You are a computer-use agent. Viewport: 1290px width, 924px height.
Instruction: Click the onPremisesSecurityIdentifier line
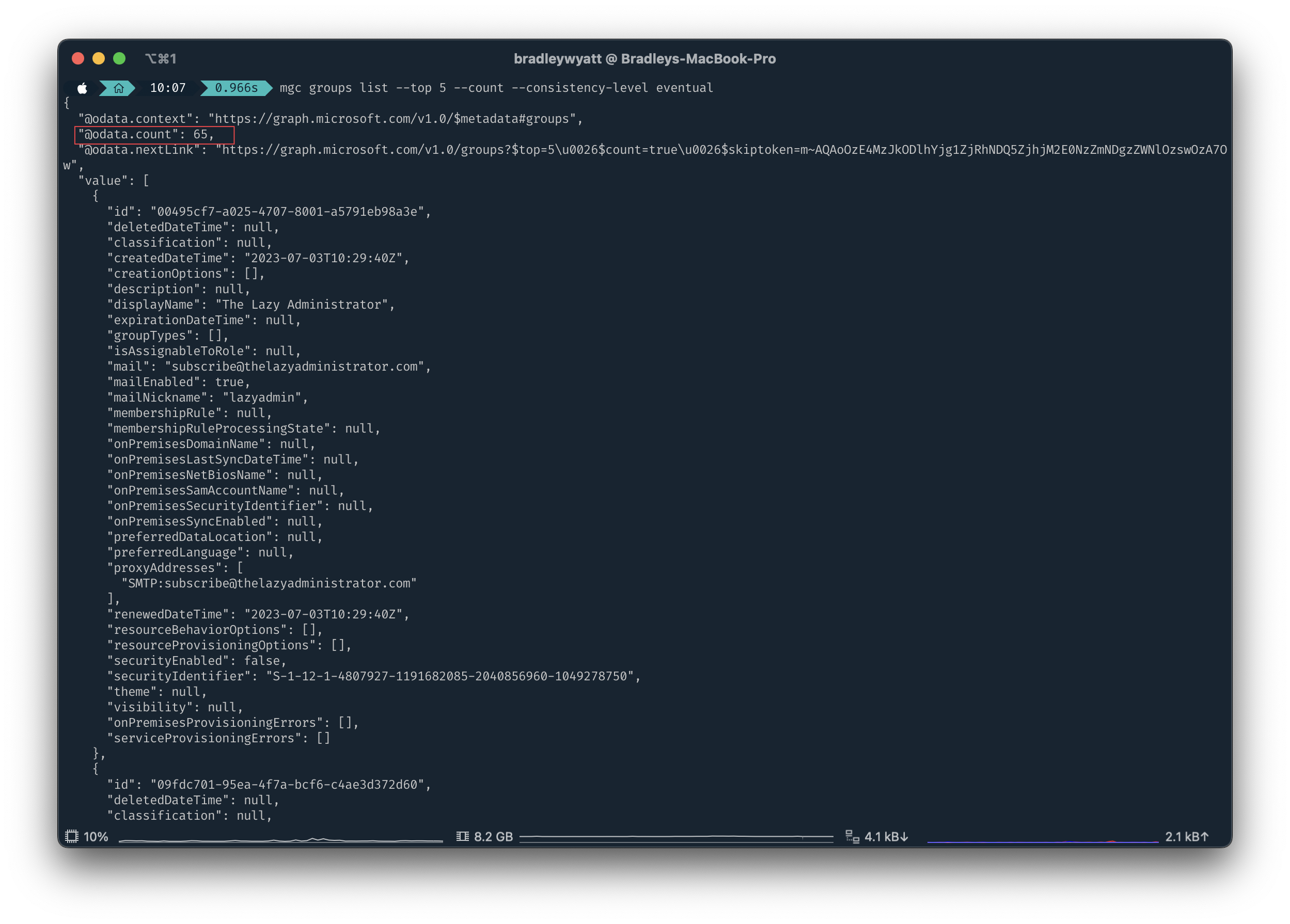(240, 506)
